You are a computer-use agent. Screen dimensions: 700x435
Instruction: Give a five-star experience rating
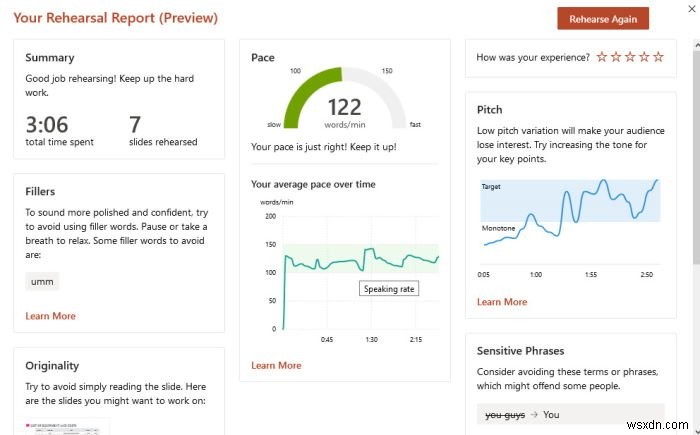[658, 57]
